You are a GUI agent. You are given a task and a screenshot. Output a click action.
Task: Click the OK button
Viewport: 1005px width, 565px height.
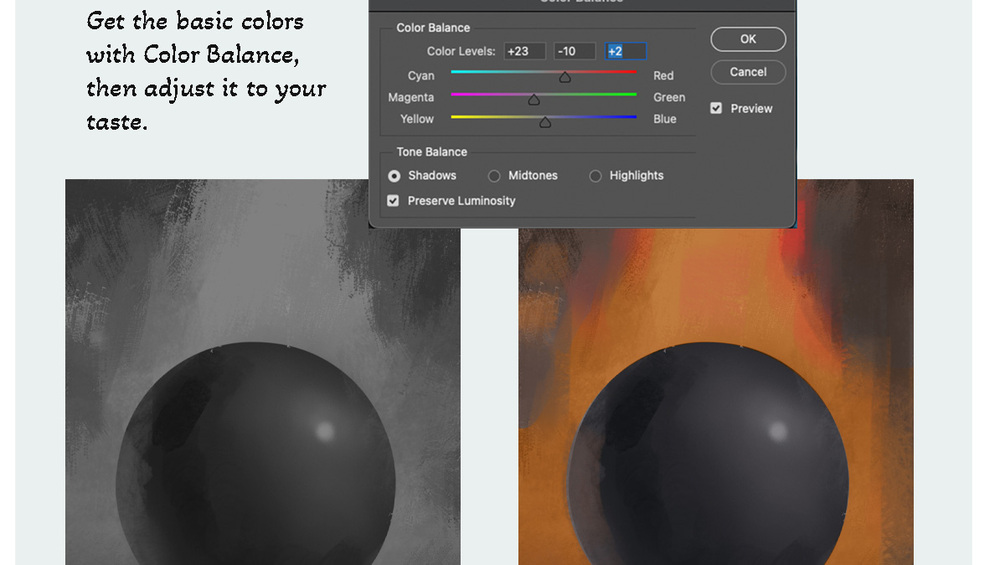(748, 39)
